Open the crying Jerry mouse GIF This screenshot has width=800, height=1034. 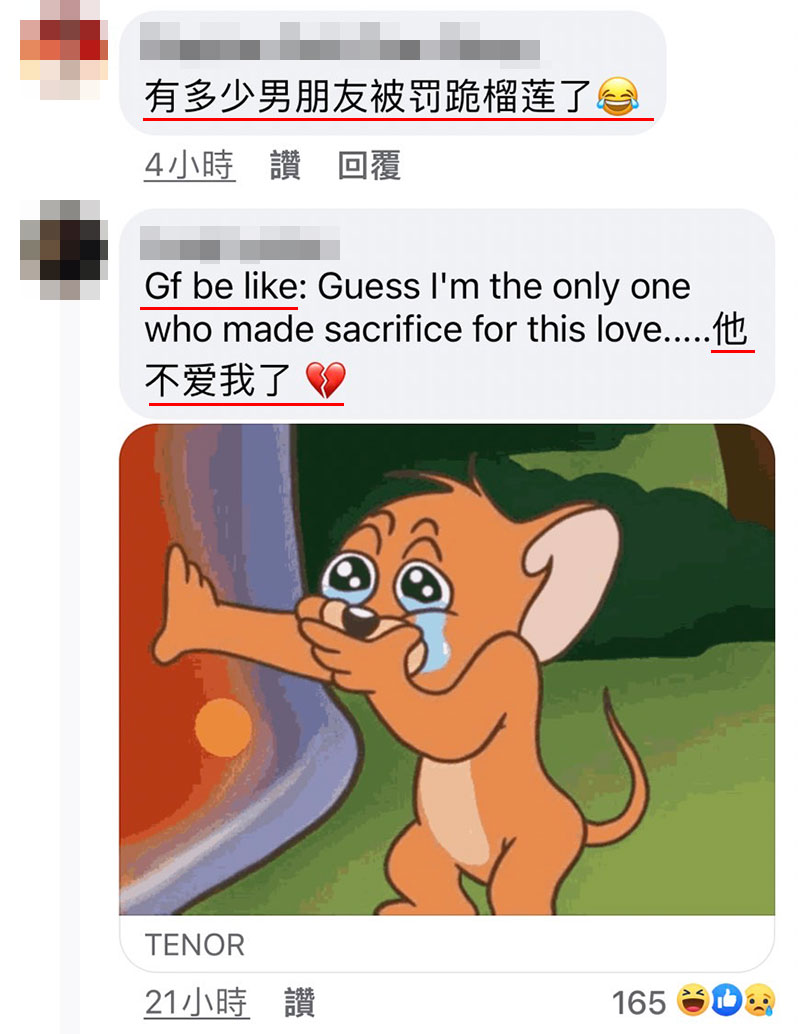pos(447,669)
